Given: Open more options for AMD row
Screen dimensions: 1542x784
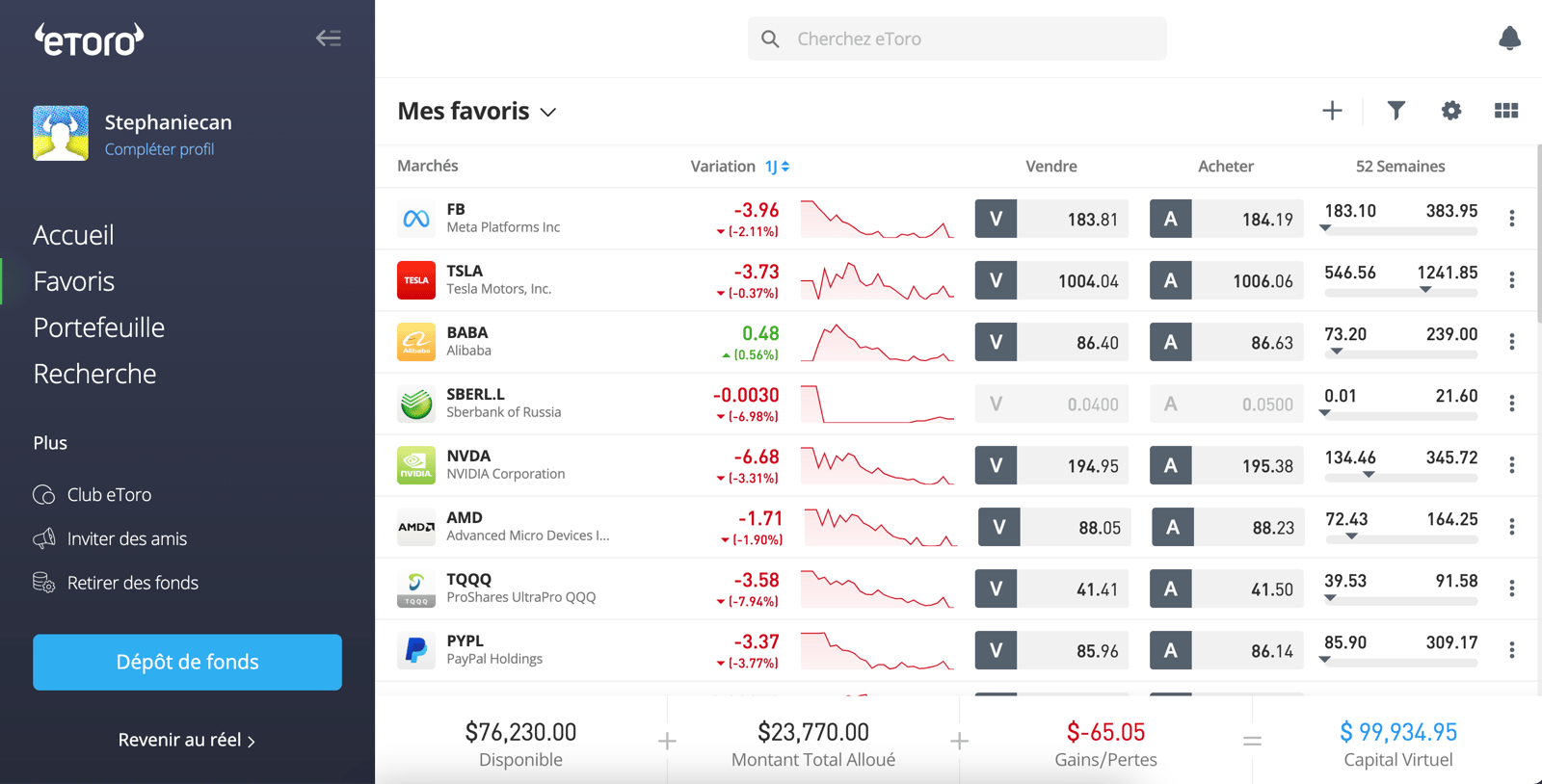Looking at the screenshot, I should [x=1512, y=527].
